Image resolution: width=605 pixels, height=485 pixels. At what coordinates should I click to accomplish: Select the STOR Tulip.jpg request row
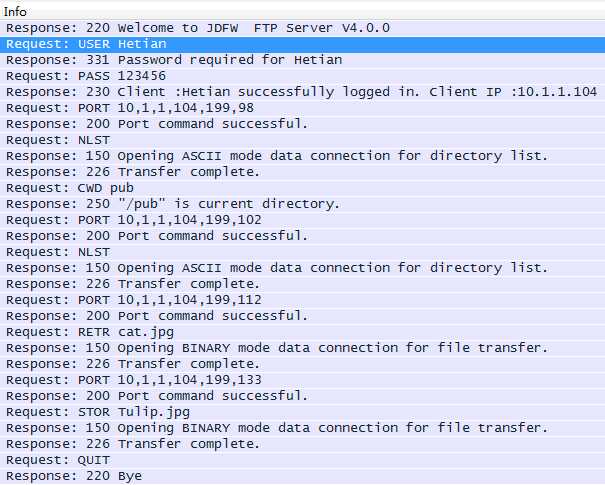pos(302,412)
